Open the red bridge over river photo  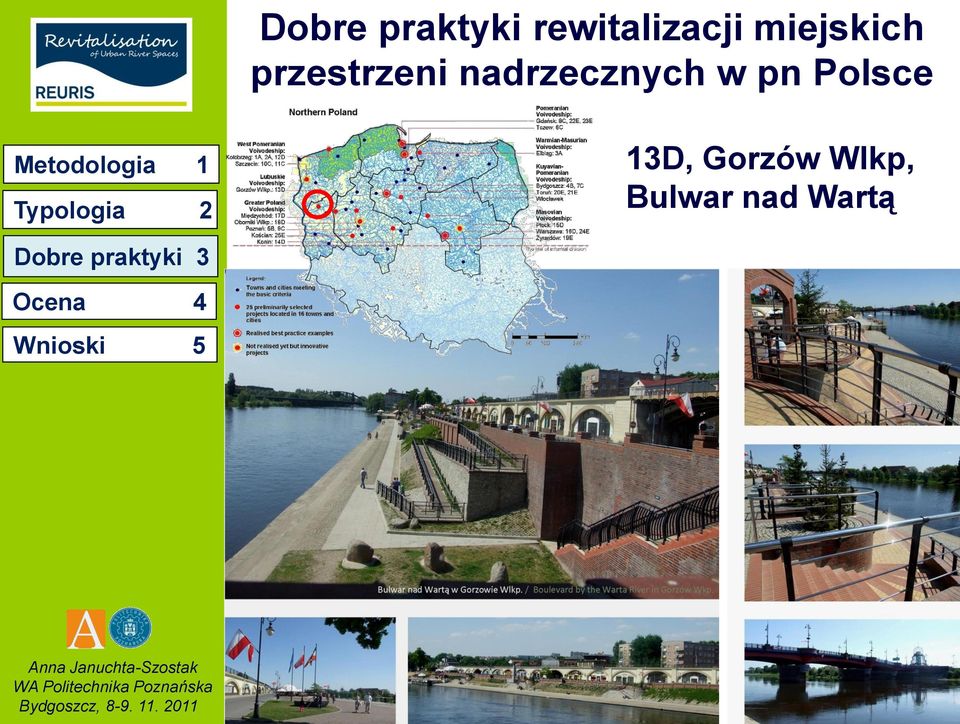click(x=852, y=672)
